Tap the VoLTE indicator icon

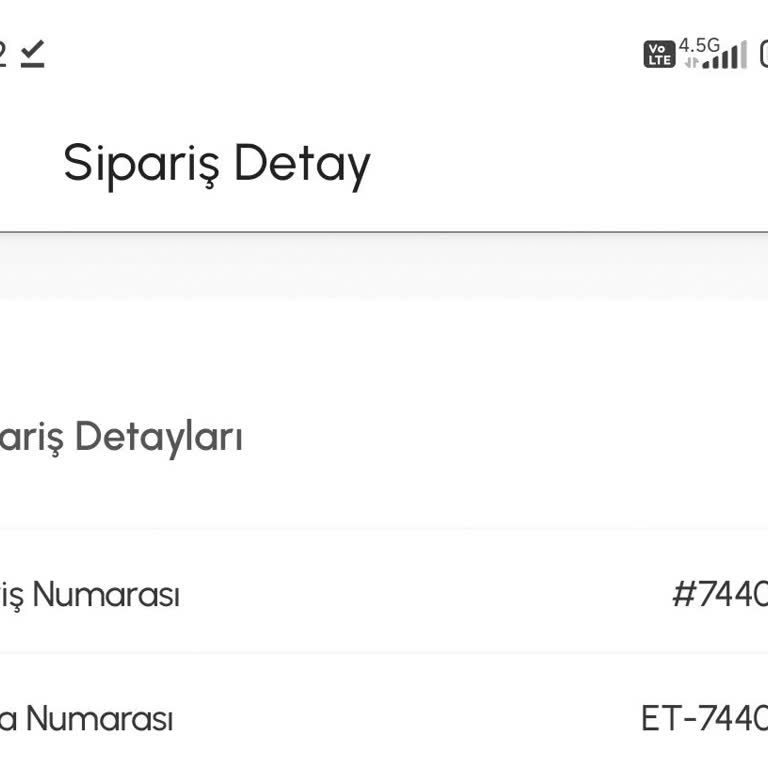tap(659, 54)
